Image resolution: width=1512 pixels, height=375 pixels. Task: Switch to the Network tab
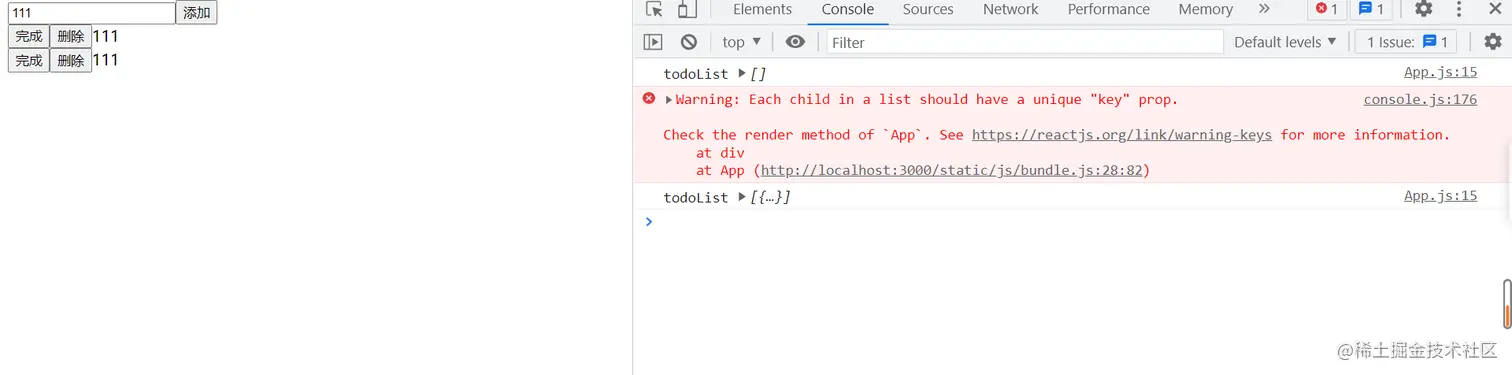pos(1010,9)
